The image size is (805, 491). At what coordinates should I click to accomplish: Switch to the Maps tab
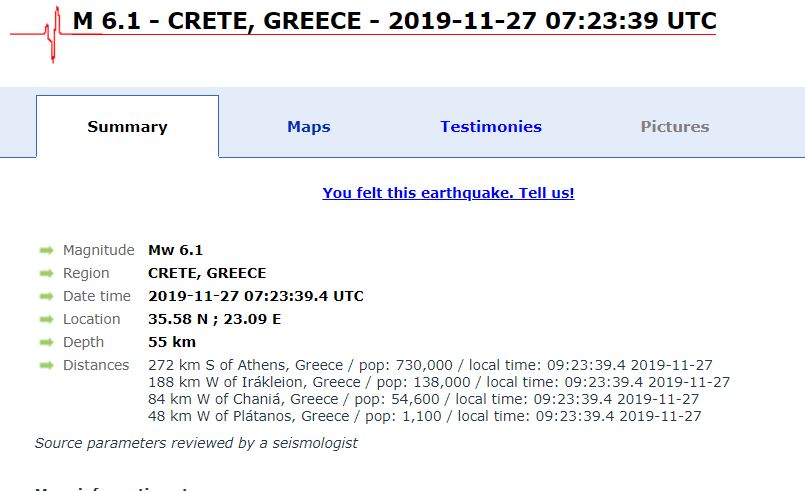pos(309,126)
